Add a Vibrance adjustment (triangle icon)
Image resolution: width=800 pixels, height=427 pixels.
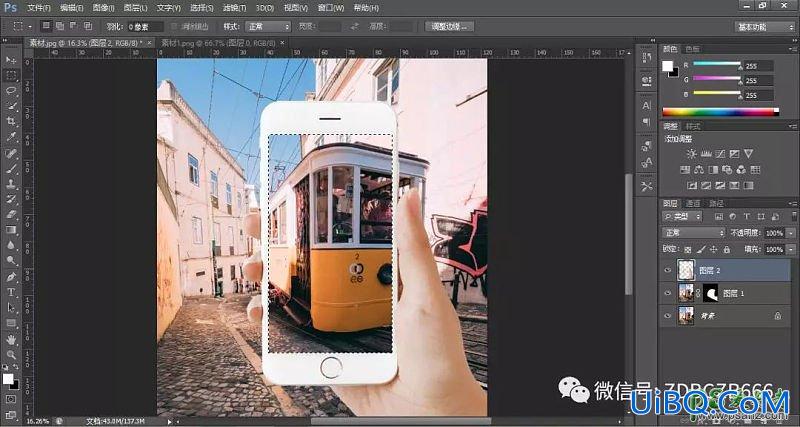(x=748, y=154)
